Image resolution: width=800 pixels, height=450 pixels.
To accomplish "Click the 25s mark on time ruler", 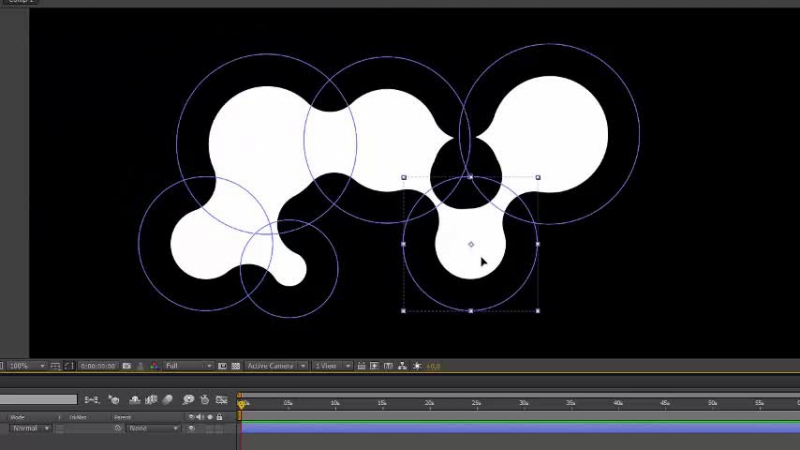I will pyautogui.click(x=476, y=403).
